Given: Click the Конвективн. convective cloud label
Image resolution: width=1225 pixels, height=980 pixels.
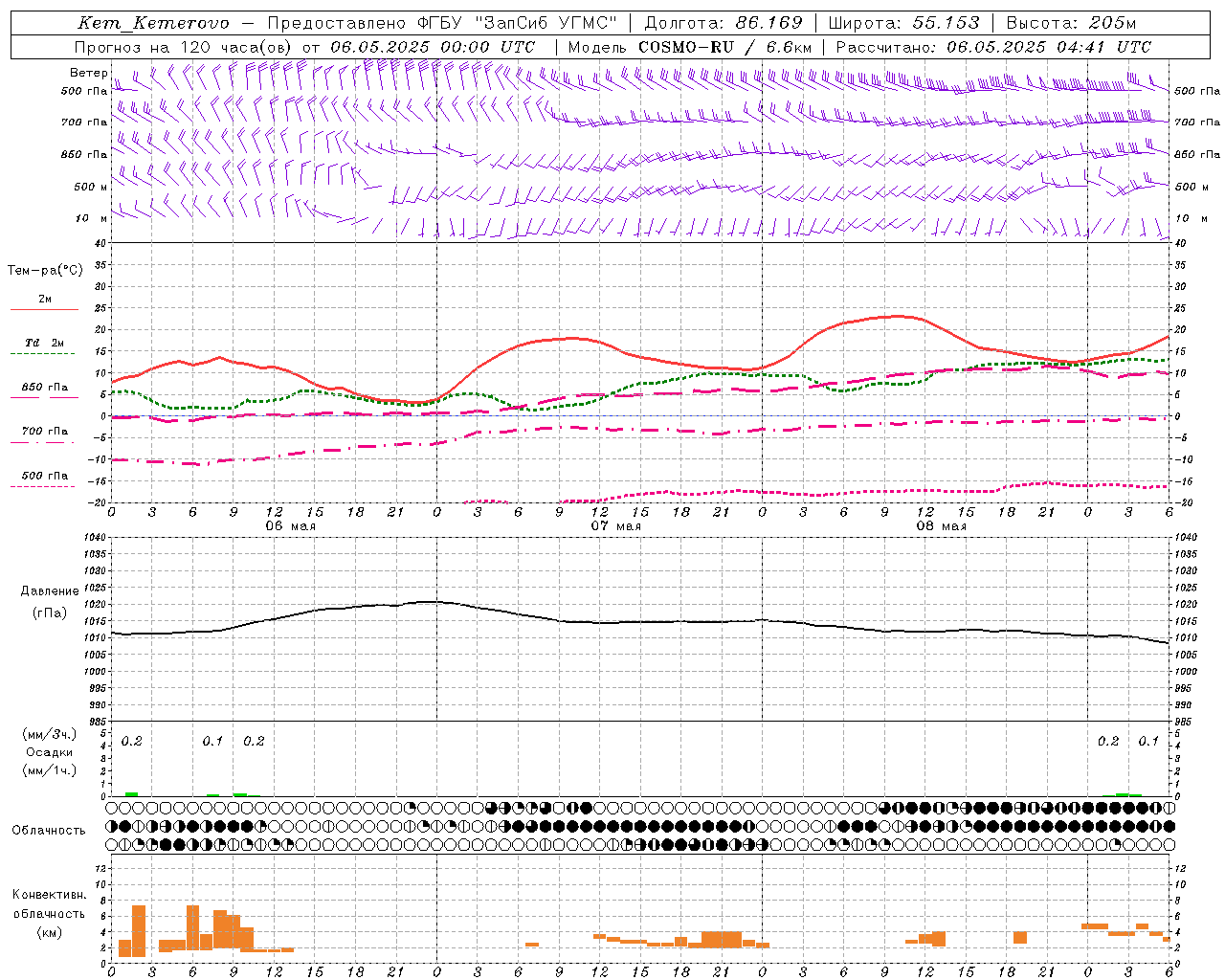Looking at the screenshot, I should [50, 895].
